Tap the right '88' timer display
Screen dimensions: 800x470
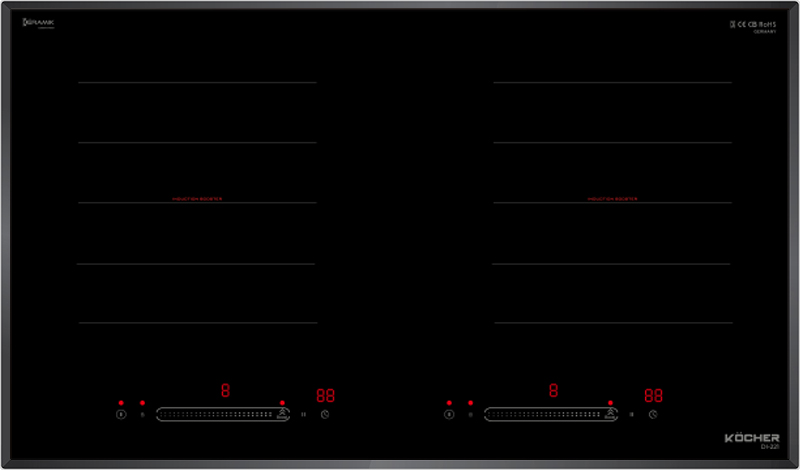point(653,395)
